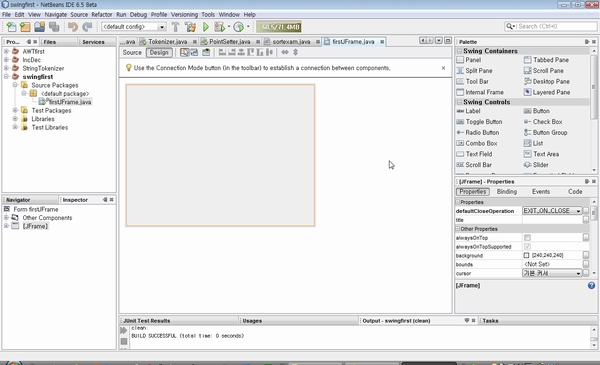Expand the Libraries node
Image resolution: width=600 pixels, height=365 pixels.
coord(15,119)
